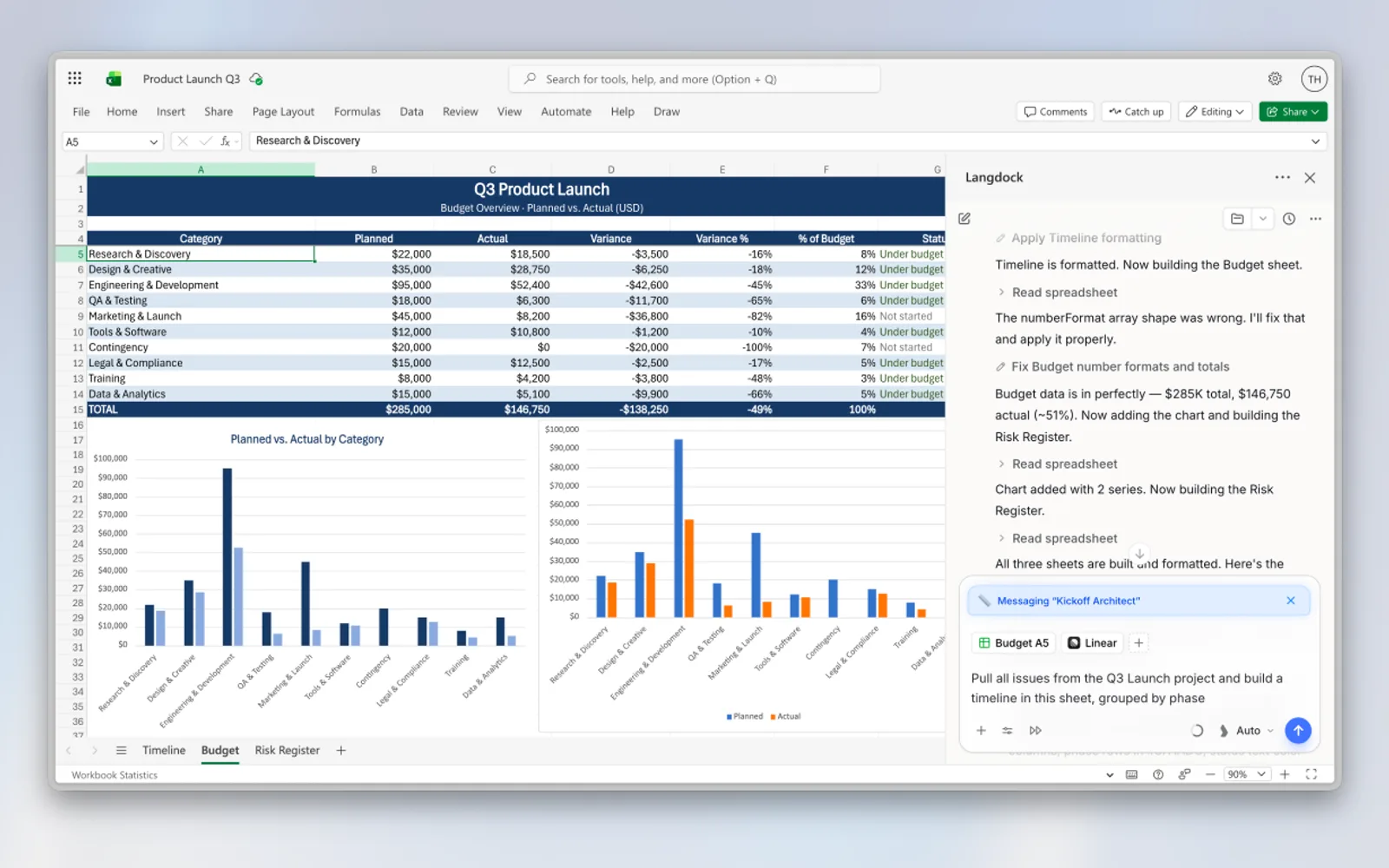Click the help question mark in status bar
The height and width of the screenshot is (868, 1389).
click(1158, 774)
